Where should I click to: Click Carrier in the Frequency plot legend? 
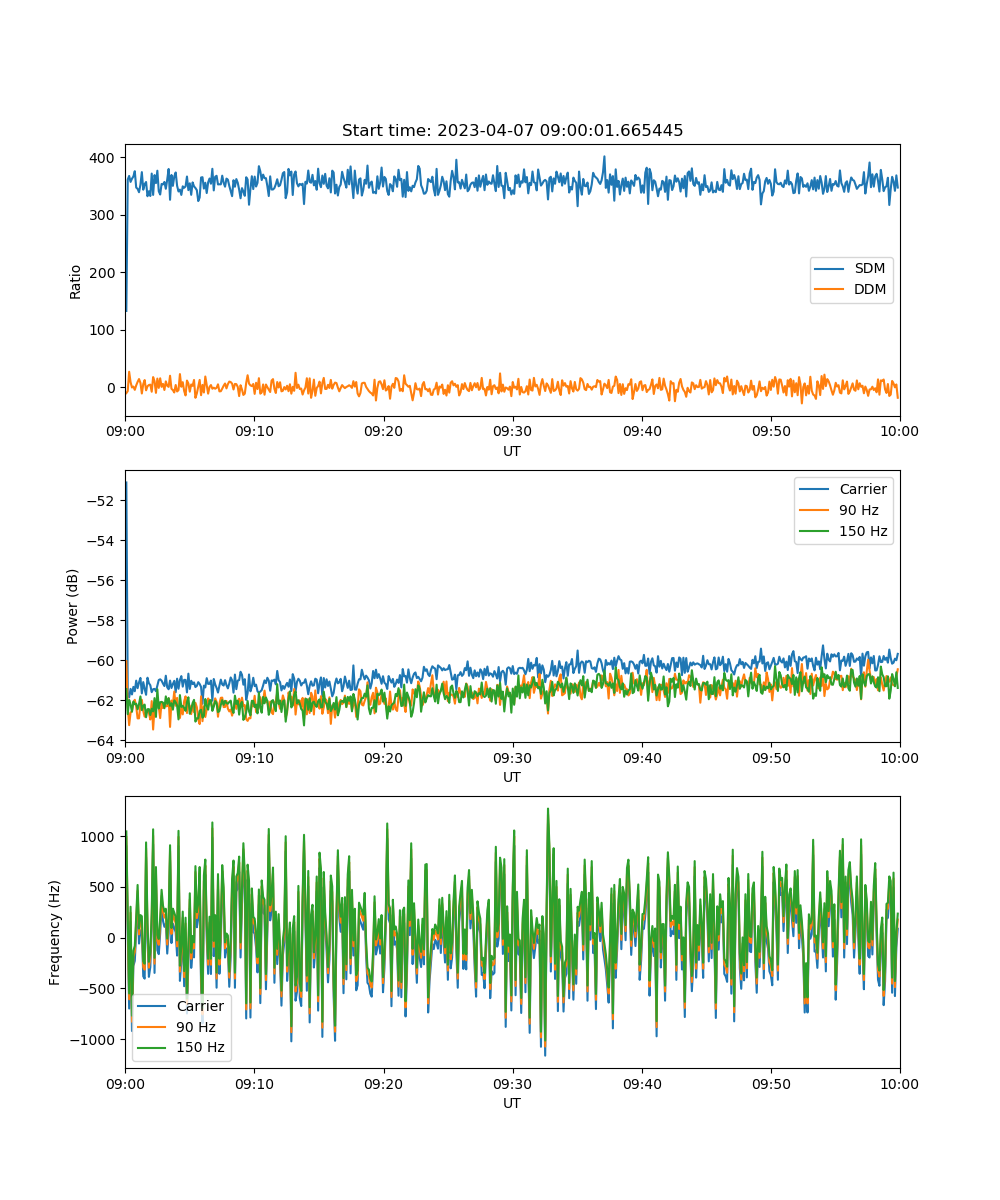pos(200,1006)
